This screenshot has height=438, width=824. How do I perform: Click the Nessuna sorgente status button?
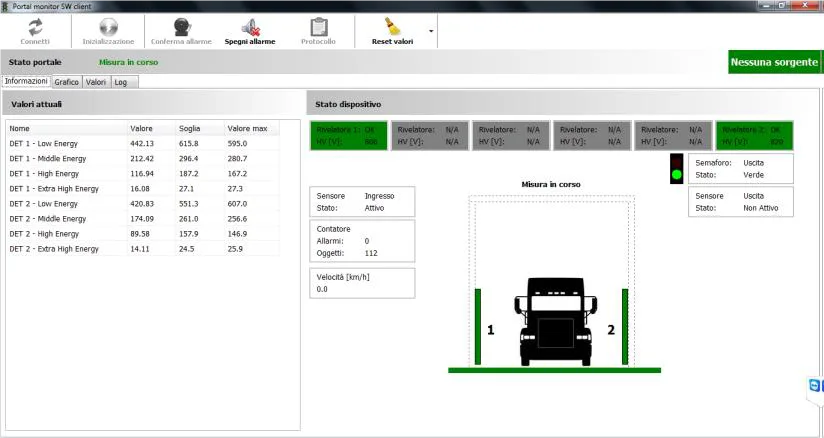coord(774,62)
